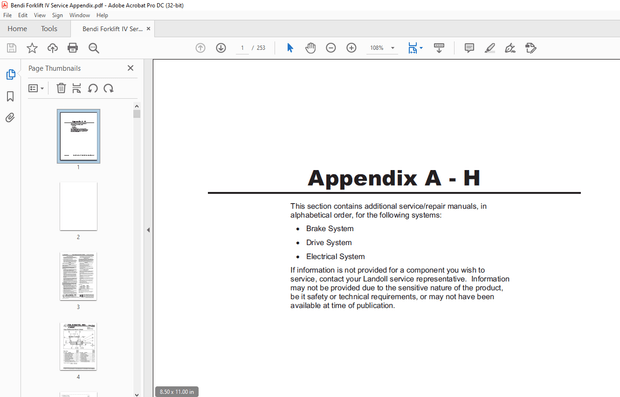This screenshot has height=397, width=620.
Task: Open the Edit menu
Action: 23,15
